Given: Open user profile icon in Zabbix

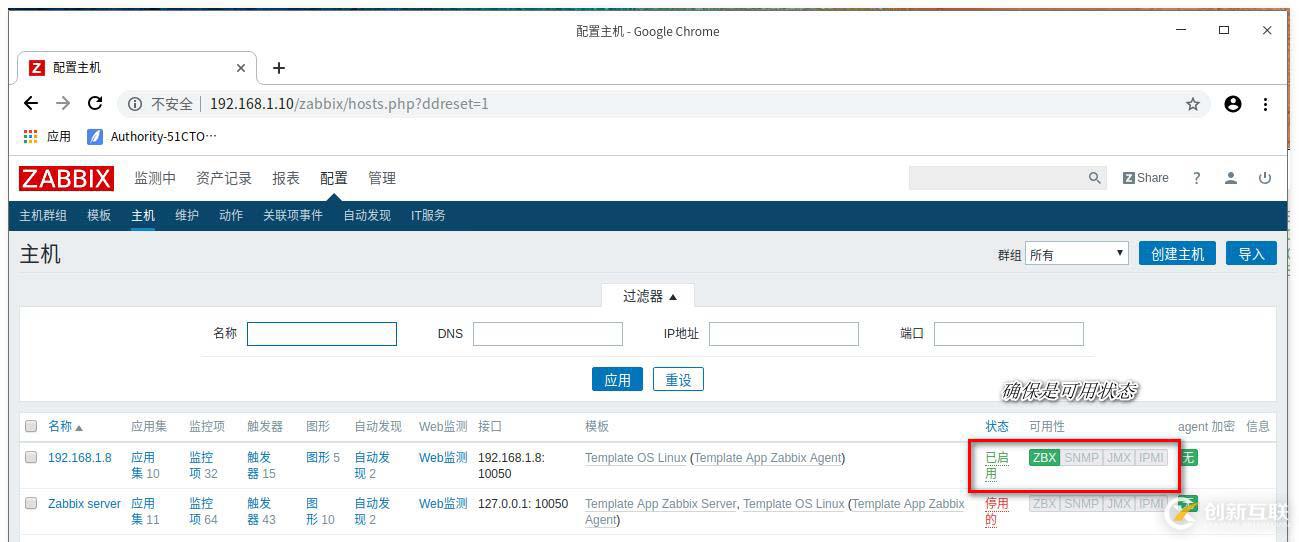Looking at the screenshot, I should point(1231,178).
